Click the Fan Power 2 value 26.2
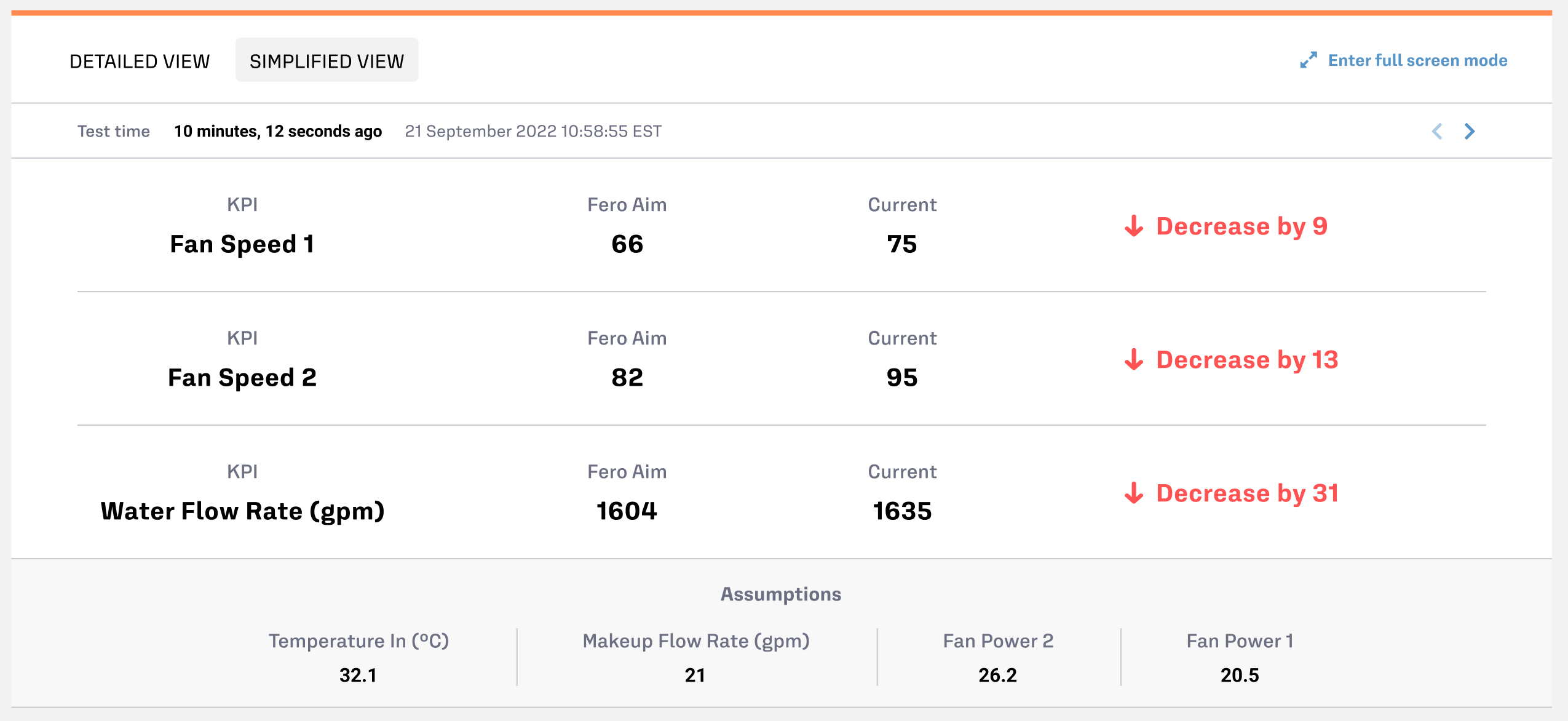Viewport: 1568px width, 721px height. [x=997, y=675]
